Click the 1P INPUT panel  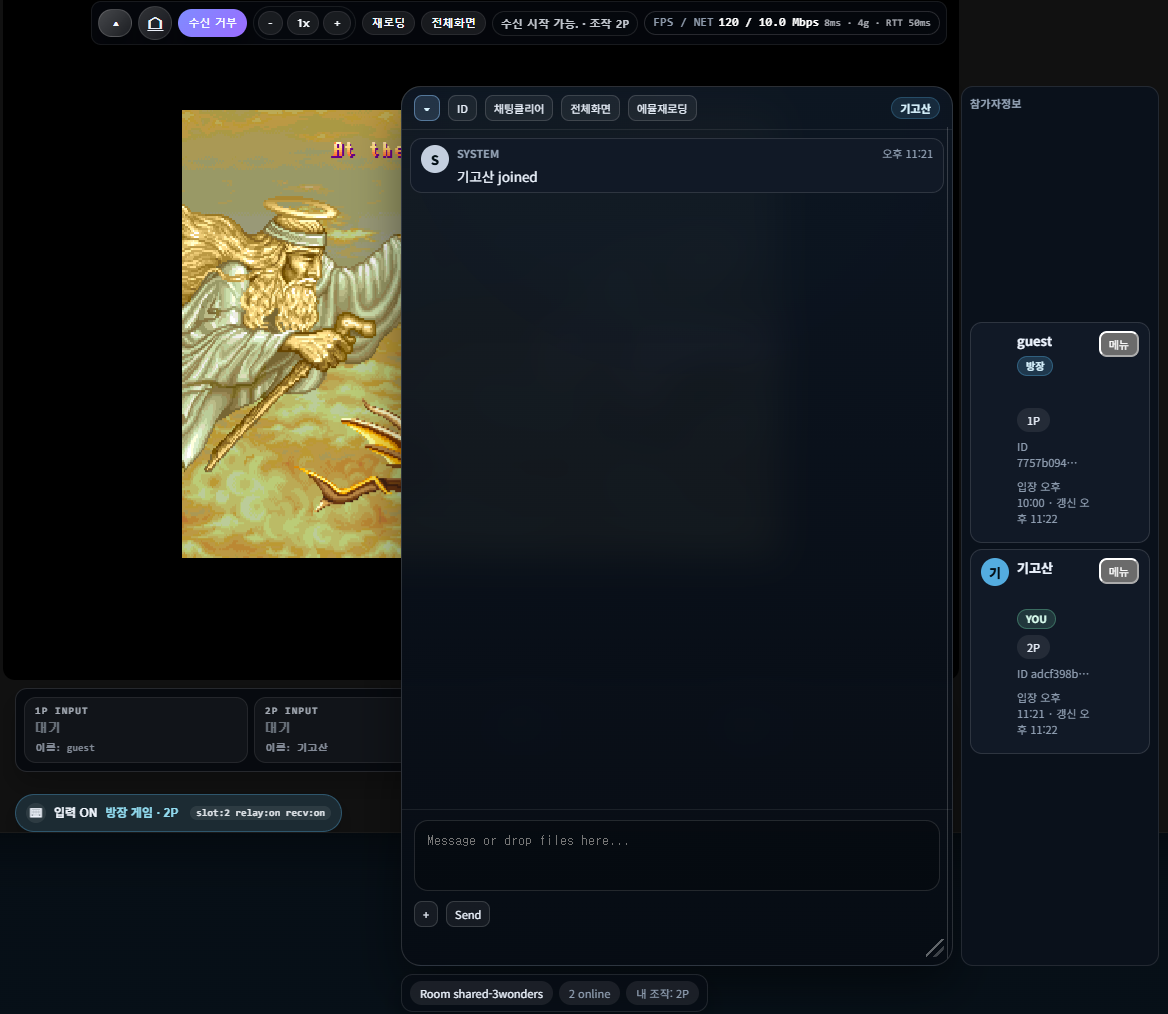point(136,729)
